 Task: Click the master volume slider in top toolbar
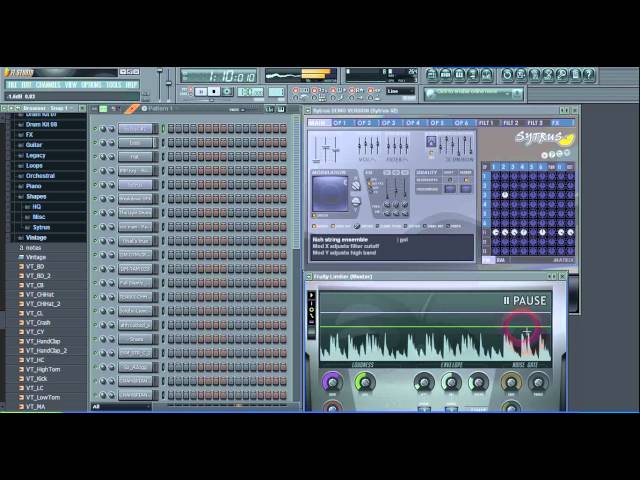(x=160, y=85)
